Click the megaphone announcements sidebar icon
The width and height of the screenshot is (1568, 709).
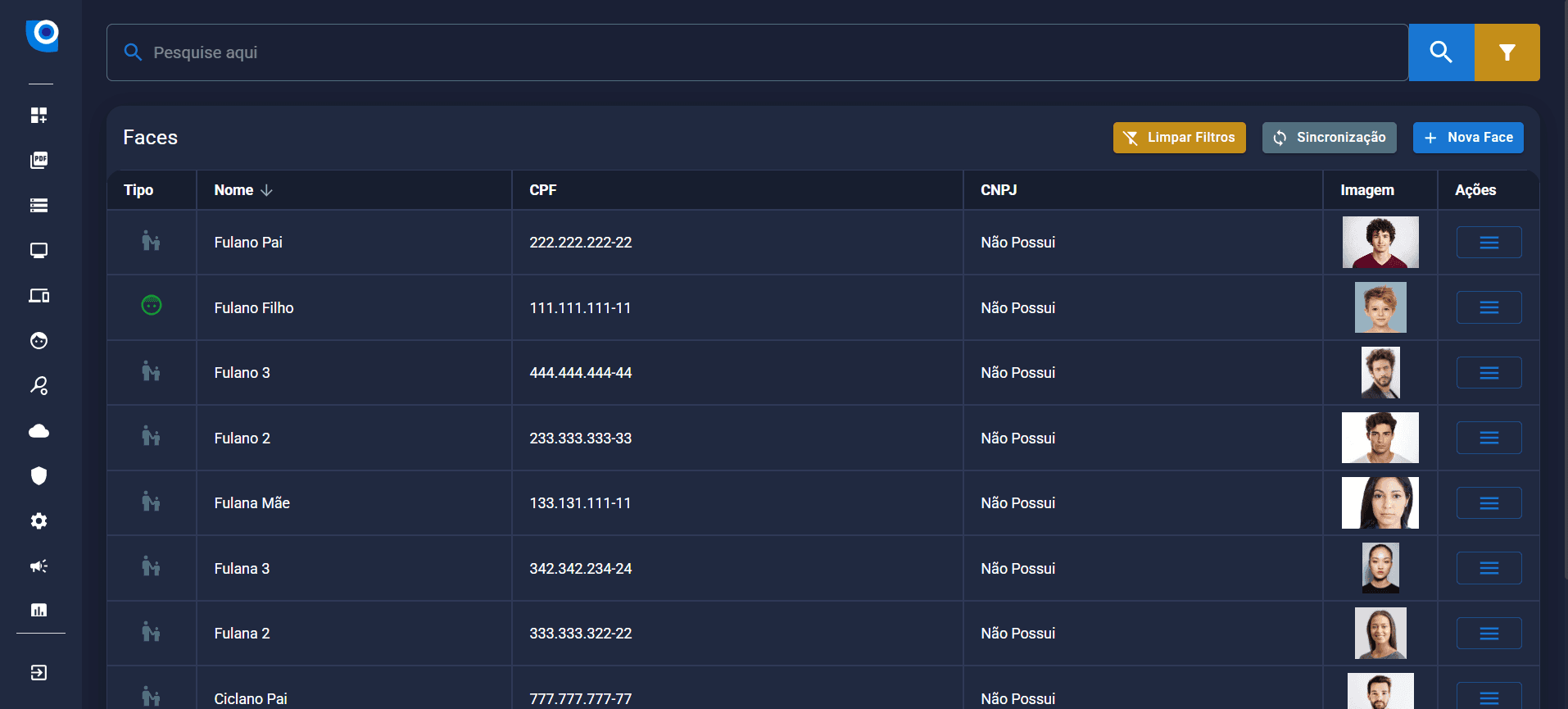coord(39,566)
